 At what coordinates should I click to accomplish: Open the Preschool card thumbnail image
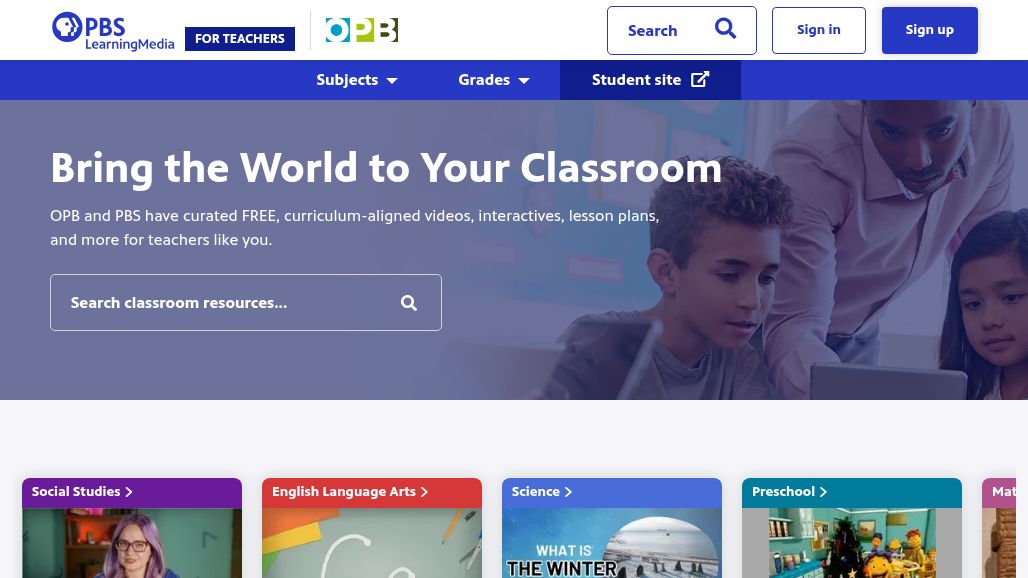pos(852,543)
